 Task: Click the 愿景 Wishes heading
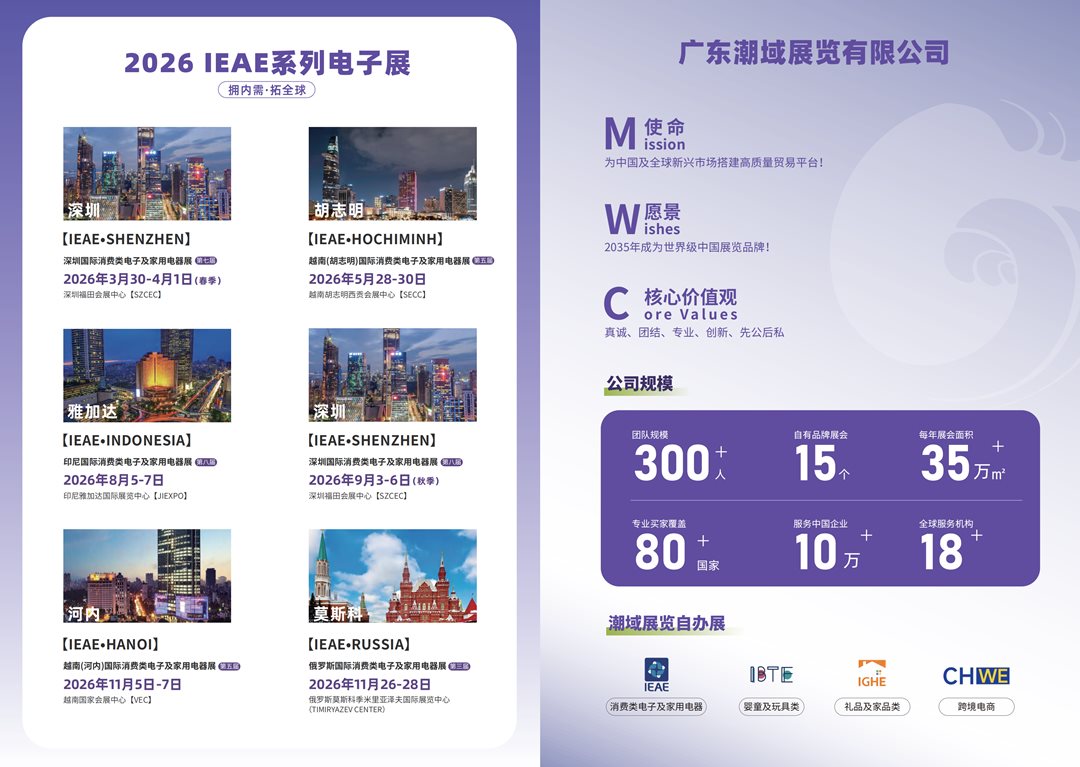[643, 219]
